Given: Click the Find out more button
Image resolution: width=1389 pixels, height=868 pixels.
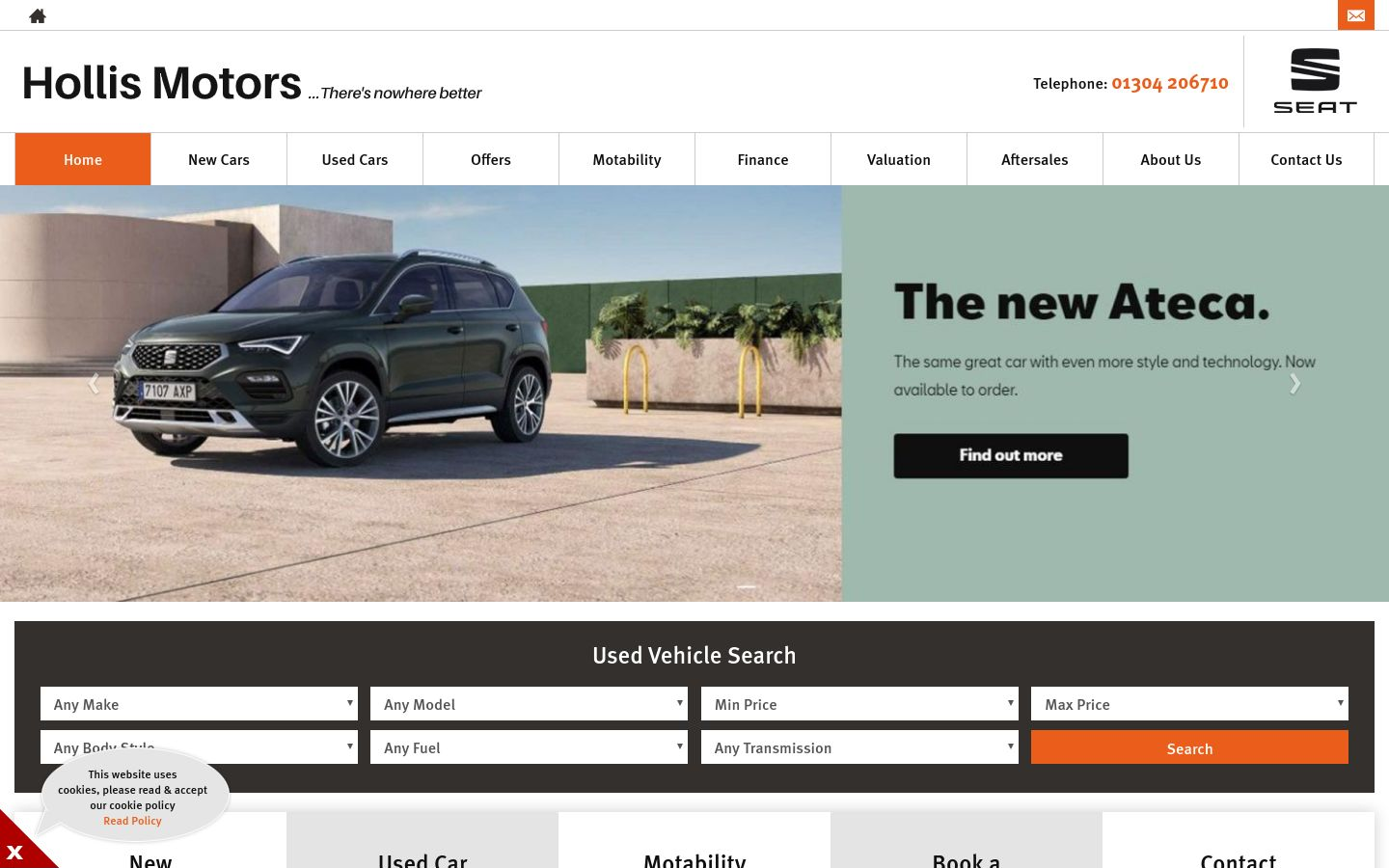Looking at the screenshot, I should pyautogui.click(x=1011, y=455).
